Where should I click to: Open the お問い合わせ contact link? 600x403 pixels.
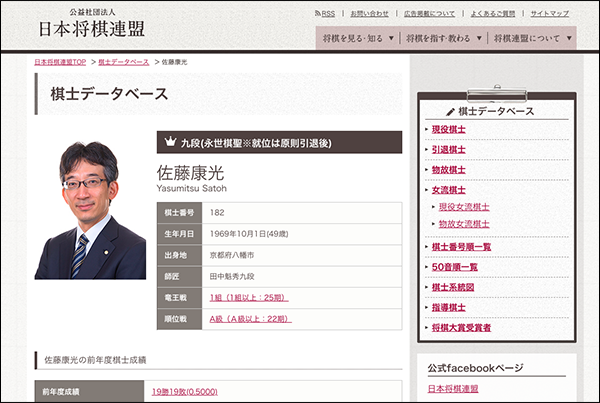point(368,14)
